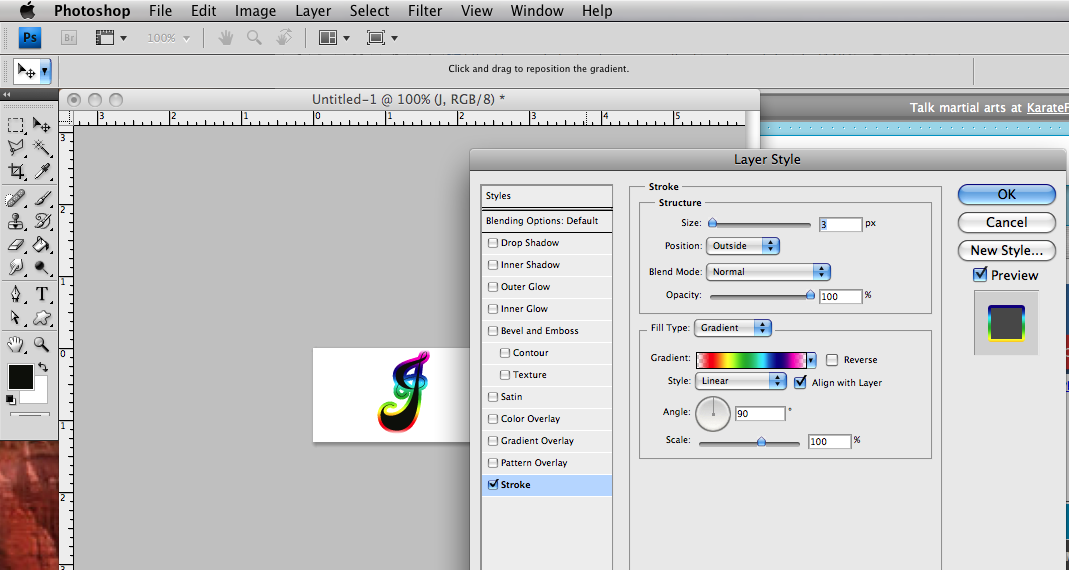1069x570 pixels.
Task: Expand the Fill Type dropdown
Action: click(734, 328)
